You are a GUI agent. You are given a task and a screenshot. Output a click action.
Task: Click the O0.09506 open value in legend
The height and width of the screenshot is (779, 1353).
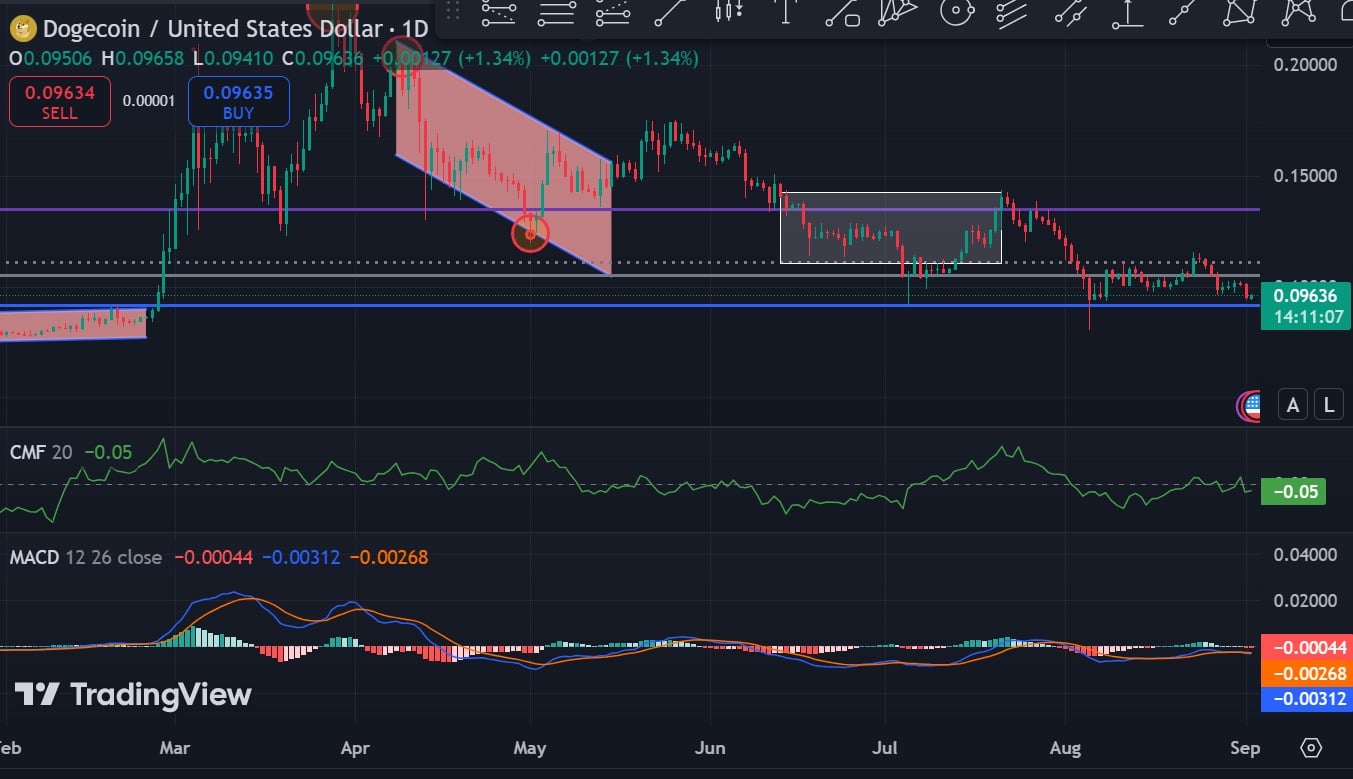pyautogui.click(x=49, y=59)
